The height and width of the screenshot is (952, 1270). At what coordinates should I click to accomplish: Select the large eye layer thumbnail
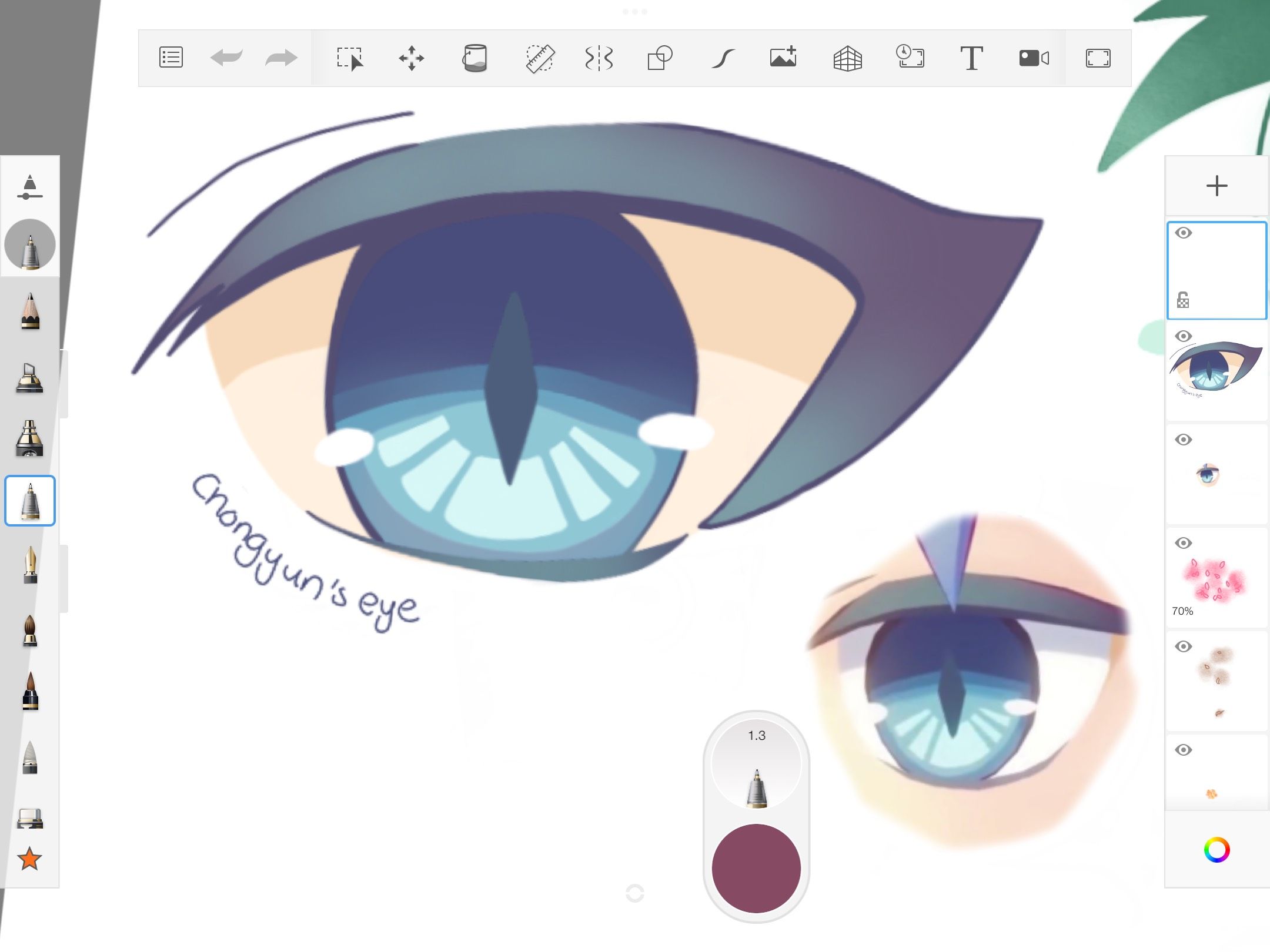pos(1216,371)
